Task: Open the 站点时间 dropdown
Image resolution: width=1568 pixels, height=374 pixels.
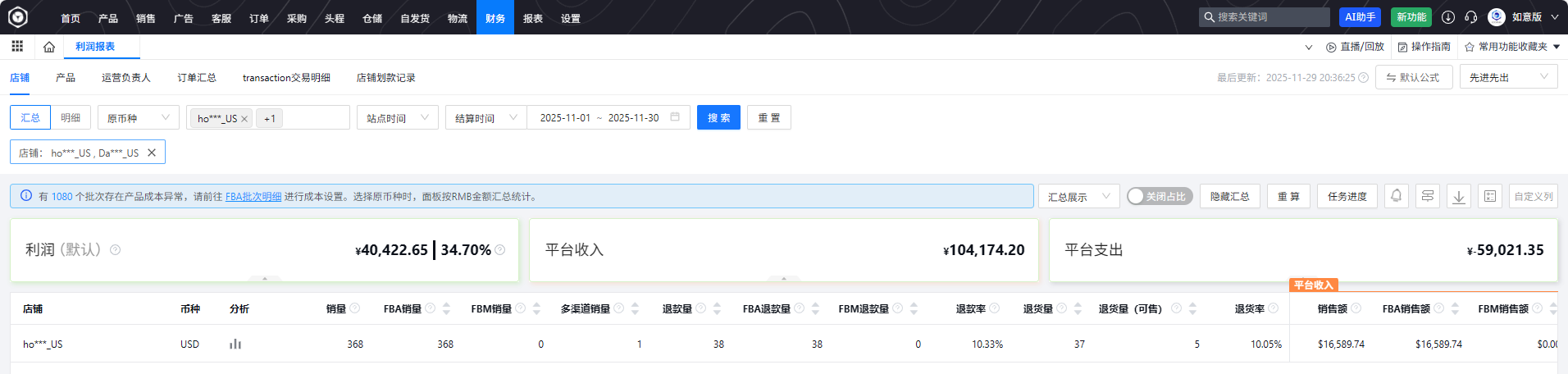Action: pyautogui.click(x=398, y=117)
